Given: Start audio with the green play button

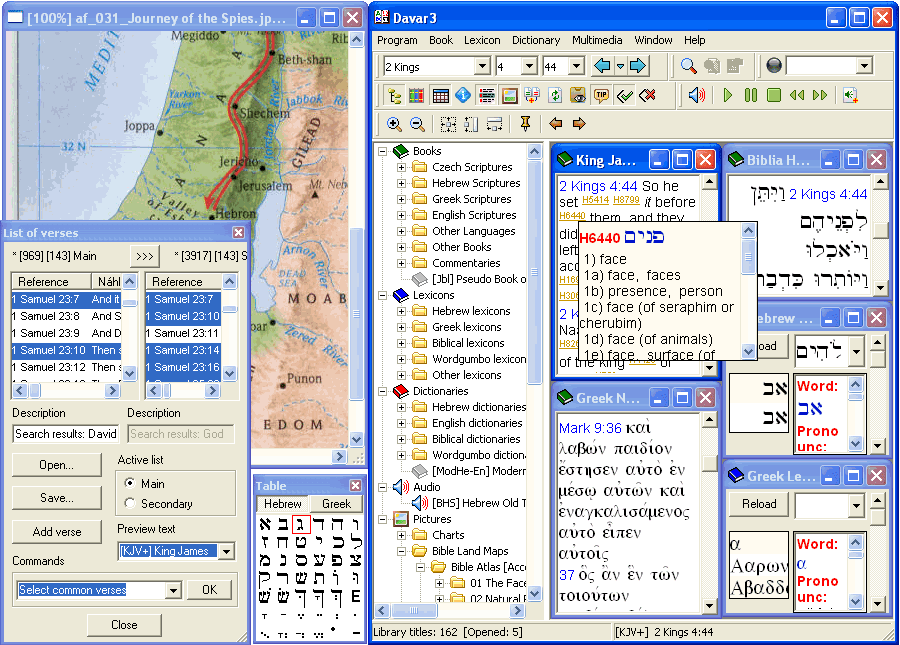Looking at the screenshot, I should pos(728,95).
